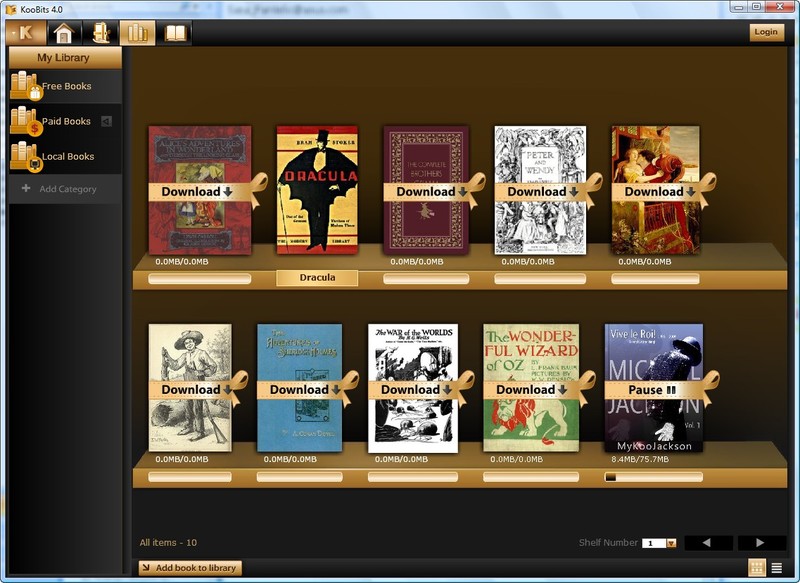
Task: Download the balcony kiss painting book
Action: (x=660, y=192)
